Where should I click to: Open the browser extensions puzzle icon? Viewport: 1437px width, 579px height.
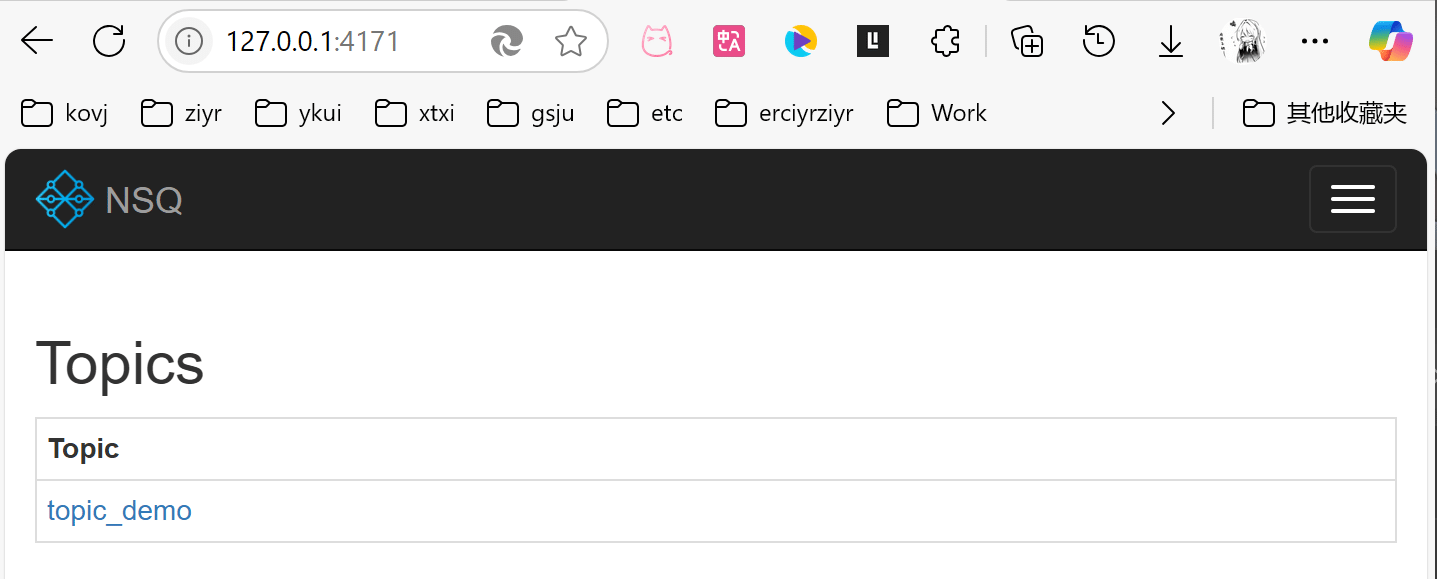click(945, 41)
